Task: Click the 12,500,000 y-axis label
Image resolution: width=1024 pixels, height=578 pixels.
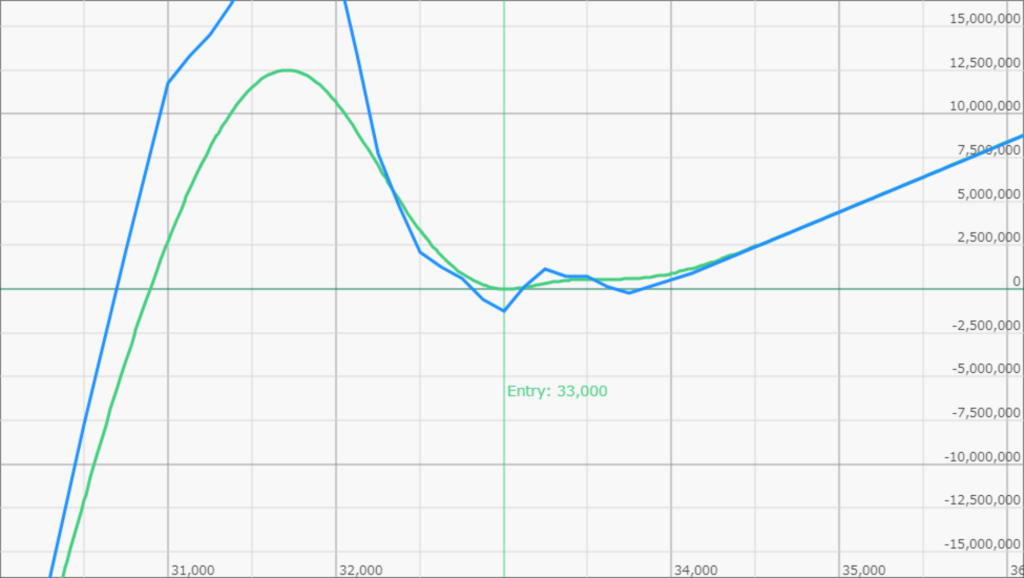Action: (x=985, y=63)
